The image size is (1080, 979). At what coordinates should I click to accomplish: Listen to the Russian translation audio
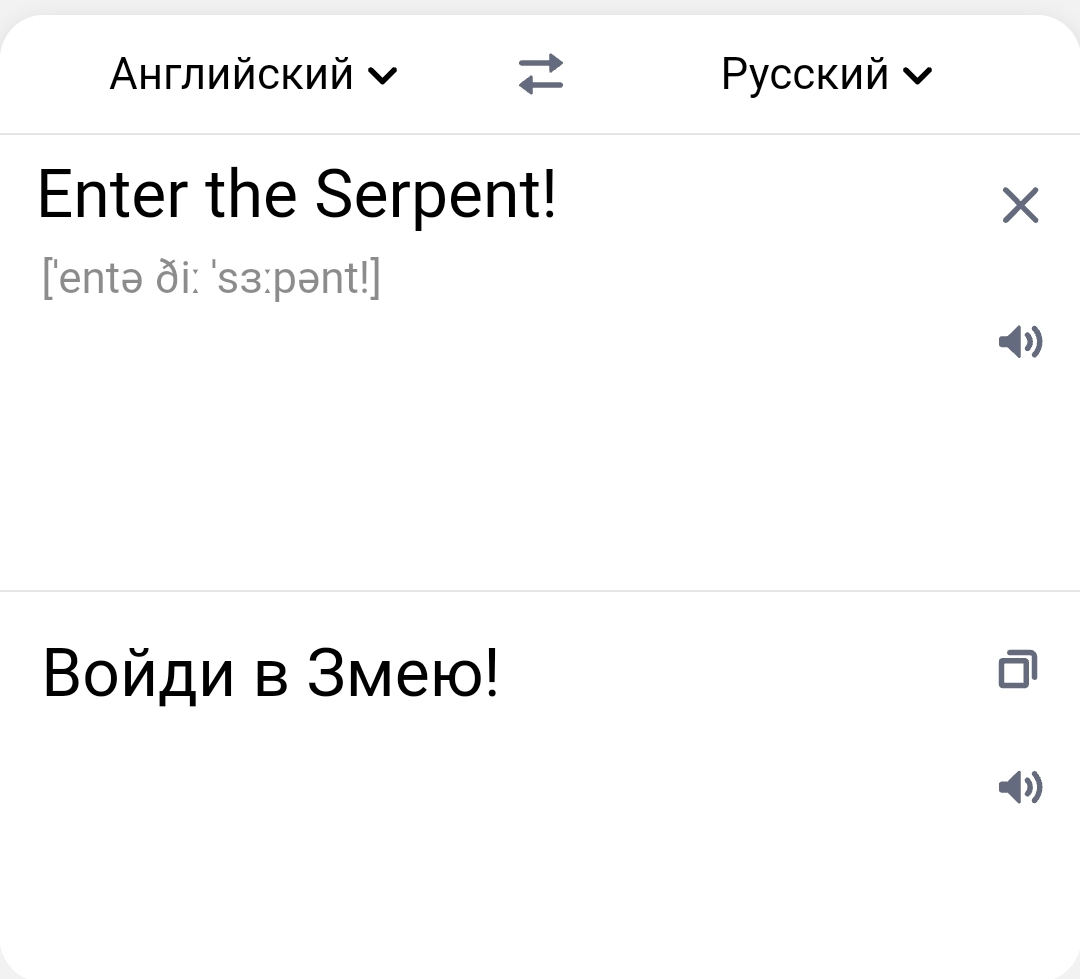[x=1020, y=787]
